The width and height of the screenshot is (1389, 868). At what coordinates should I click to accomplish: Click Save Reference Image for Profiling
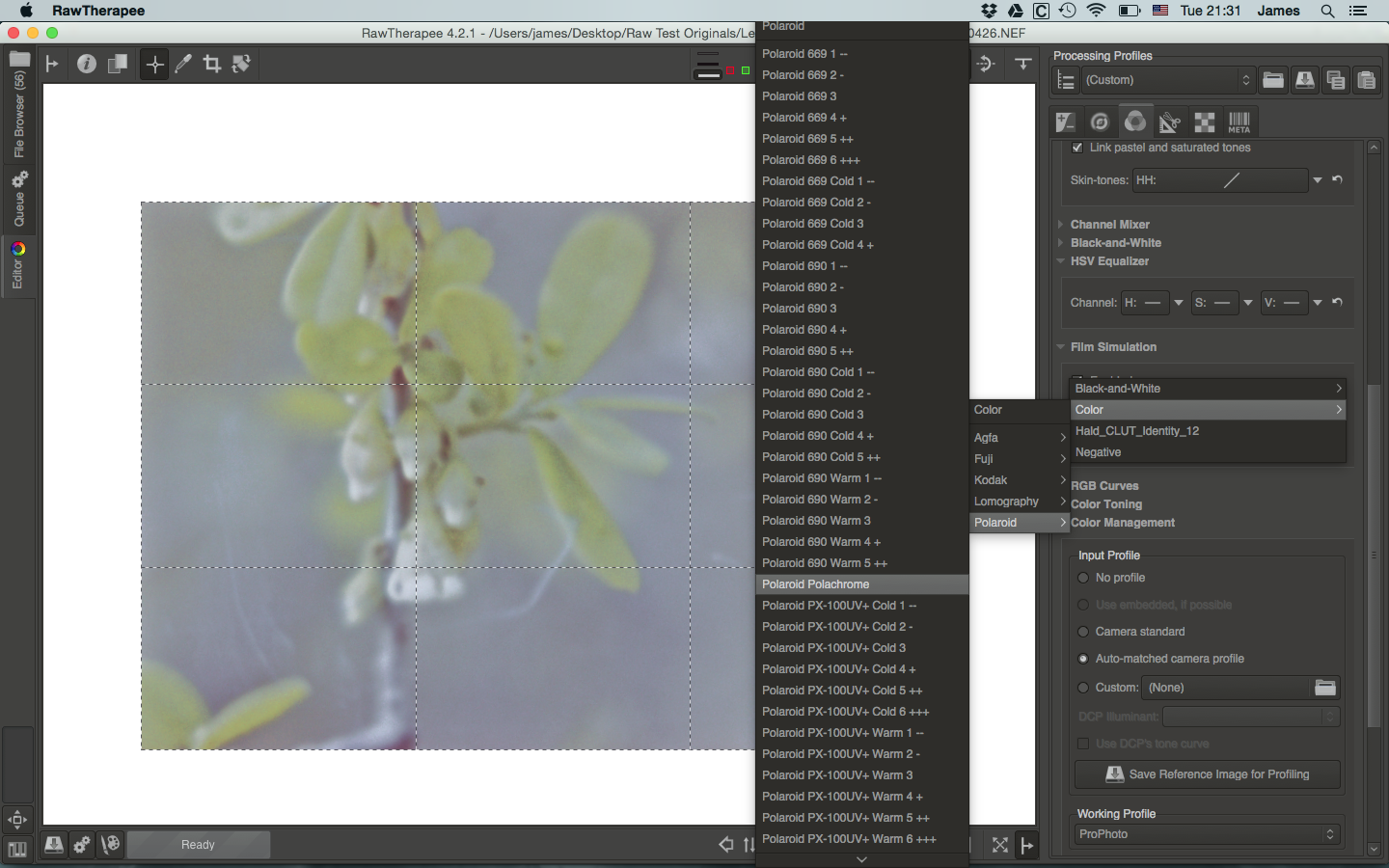pos(1208,774)
